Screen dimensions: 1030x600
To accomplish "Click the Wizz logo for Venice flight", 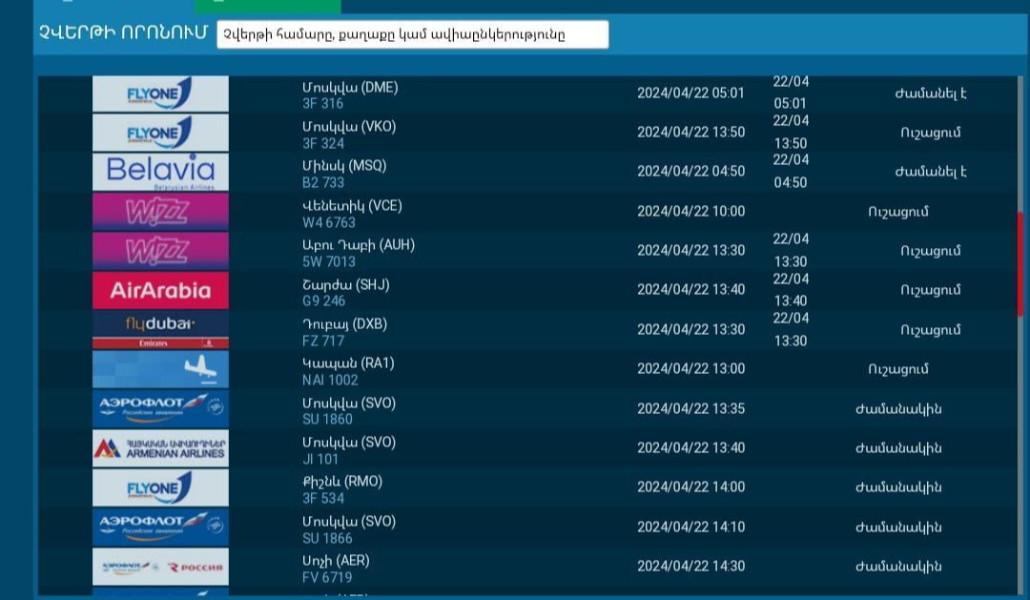I will [x=160, y=212].
